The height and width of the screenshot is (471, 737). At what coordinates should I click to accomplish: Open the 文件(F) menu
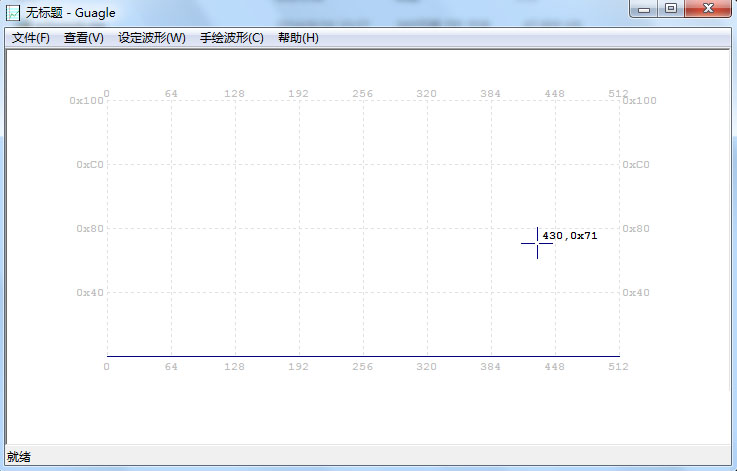tap(31, 38)
